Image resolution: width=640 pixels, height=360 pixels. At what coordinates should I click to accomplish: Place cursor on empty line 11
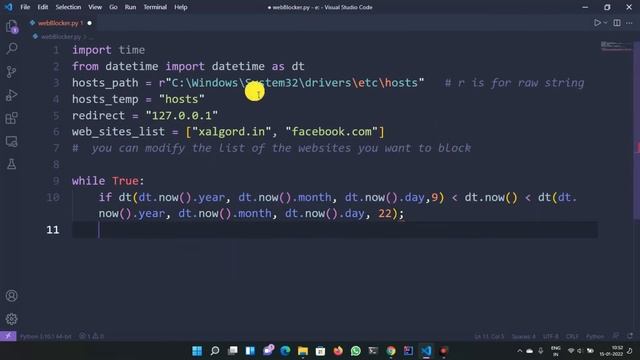click(x=335, y=230)
